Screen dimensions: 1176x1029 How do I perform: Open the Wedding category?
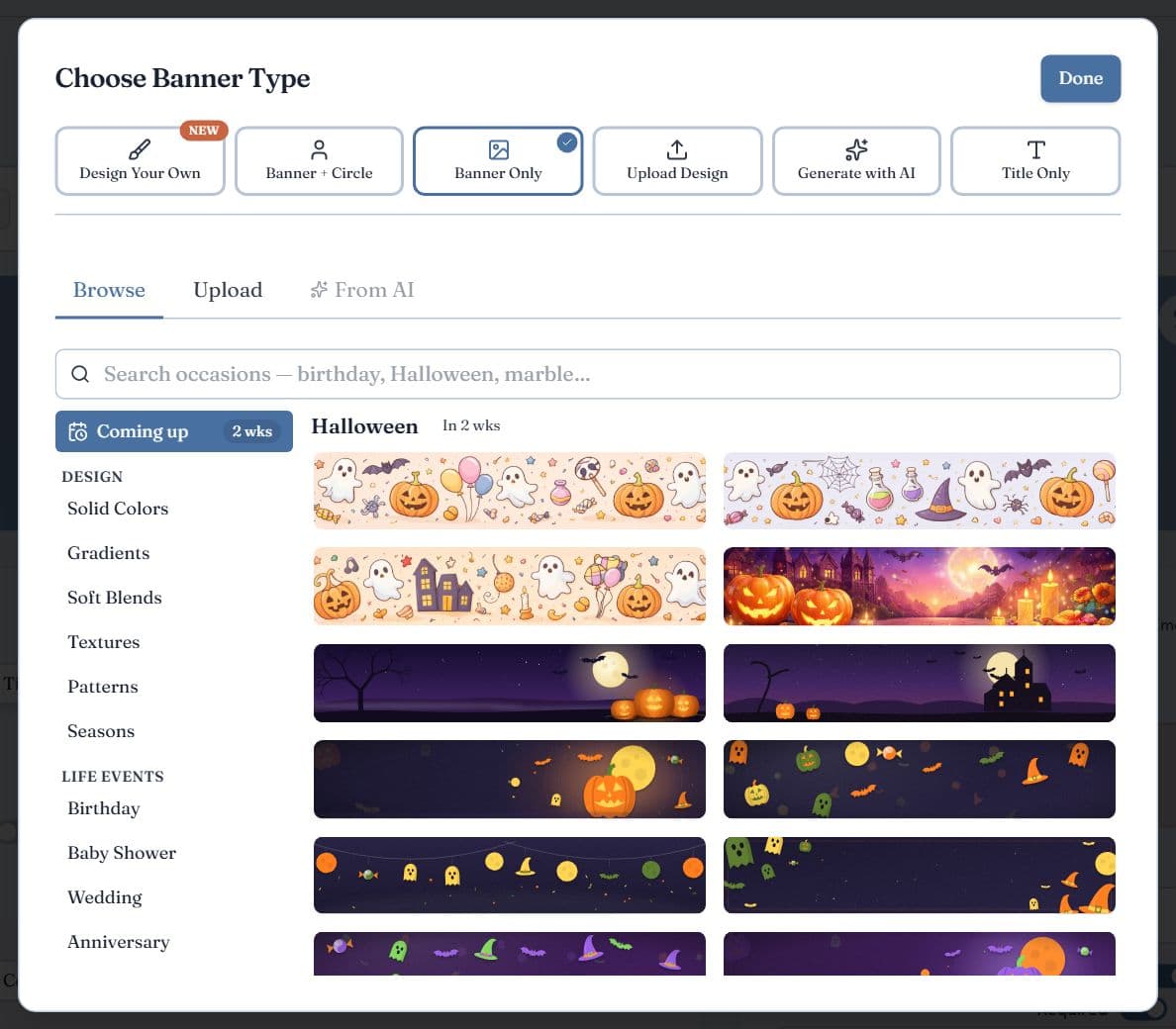[105, 897]
